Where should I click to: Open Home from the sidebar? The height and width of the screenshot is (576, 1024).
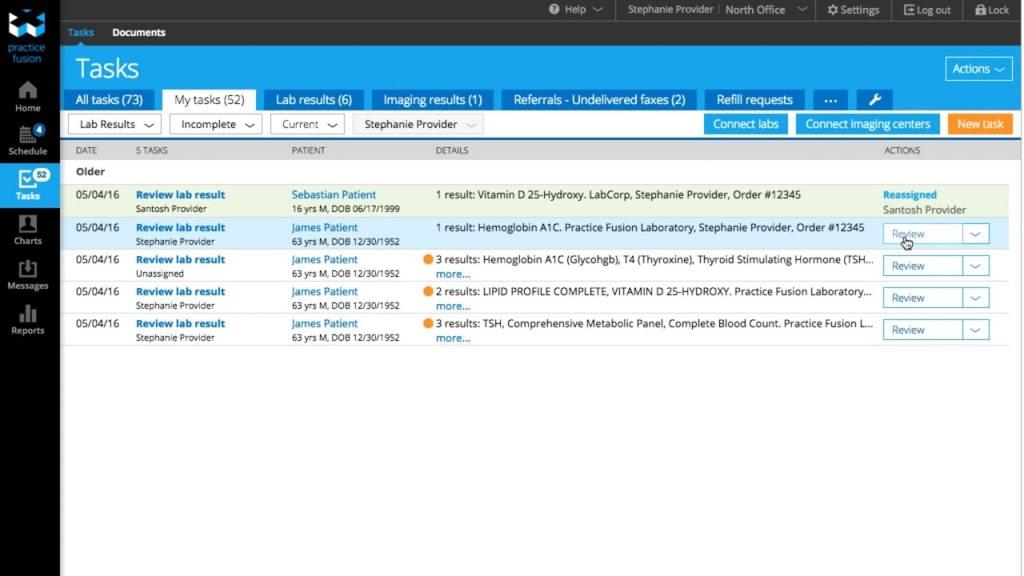pos(28,95)
